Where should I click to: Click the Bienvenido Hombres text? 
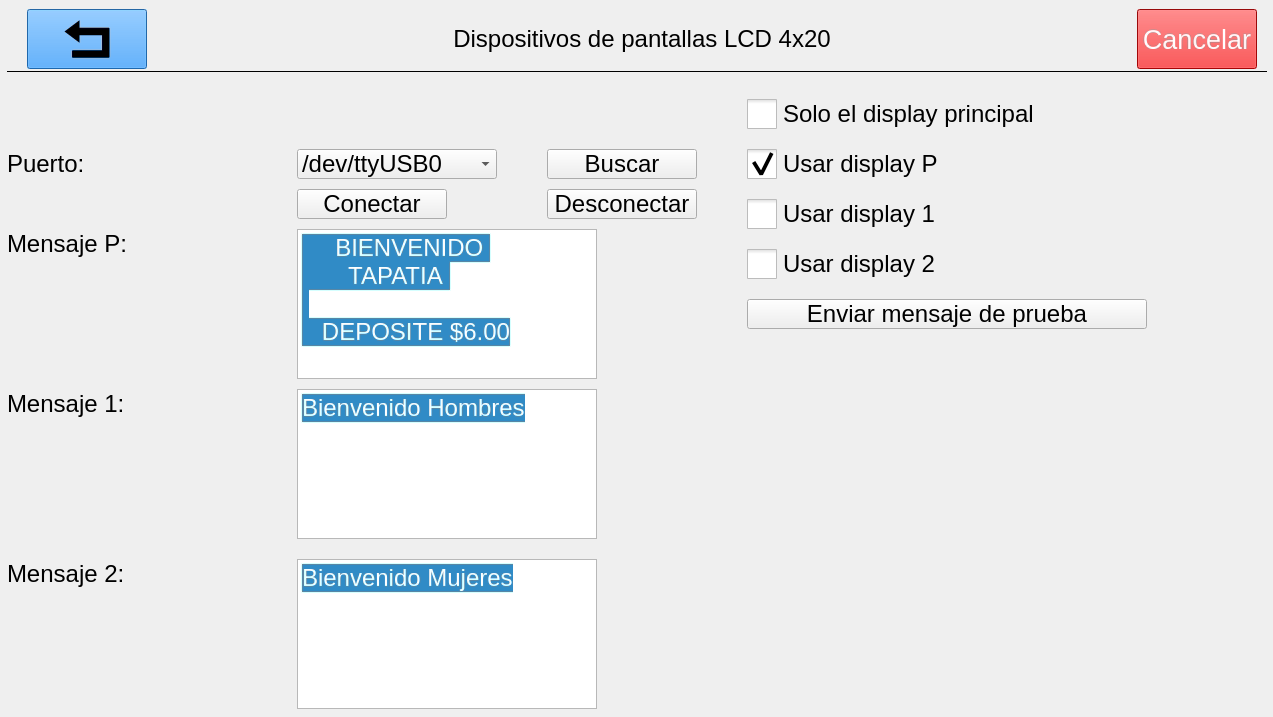pos(413,408)
